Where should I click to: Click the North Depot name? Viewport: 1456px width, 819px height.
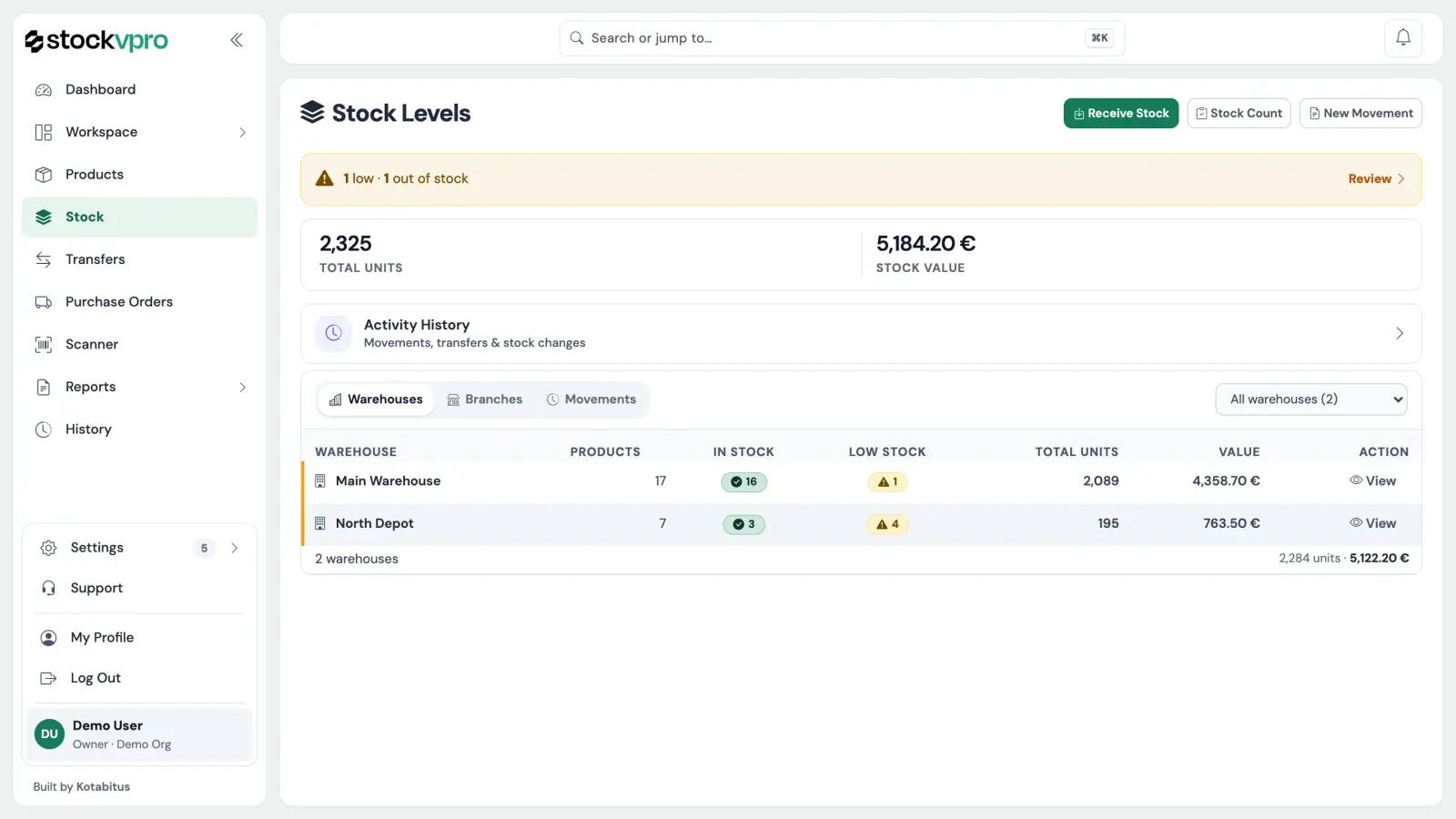(374, 524)
